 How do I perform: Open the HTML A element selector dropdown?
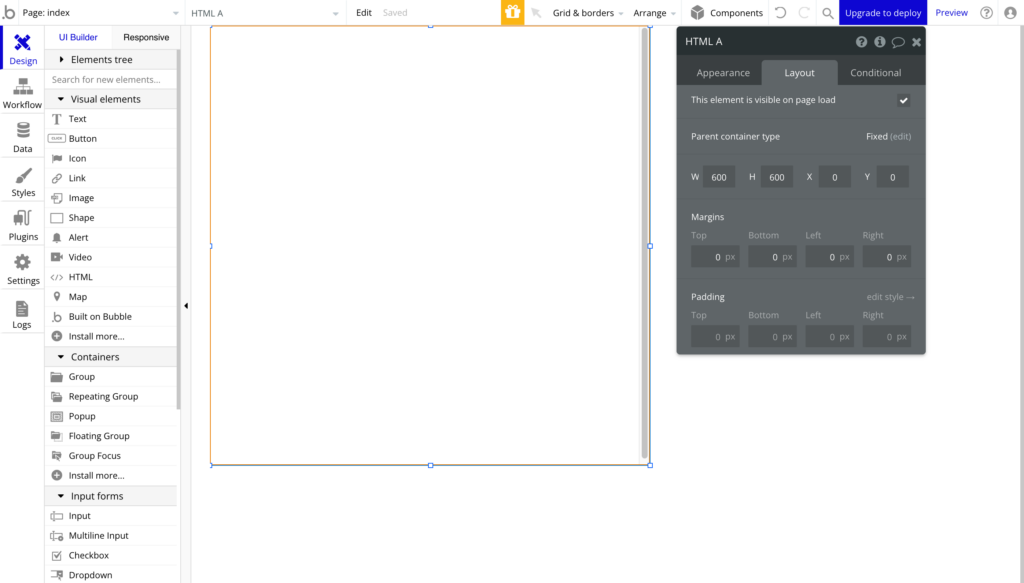tap(264, 13)
